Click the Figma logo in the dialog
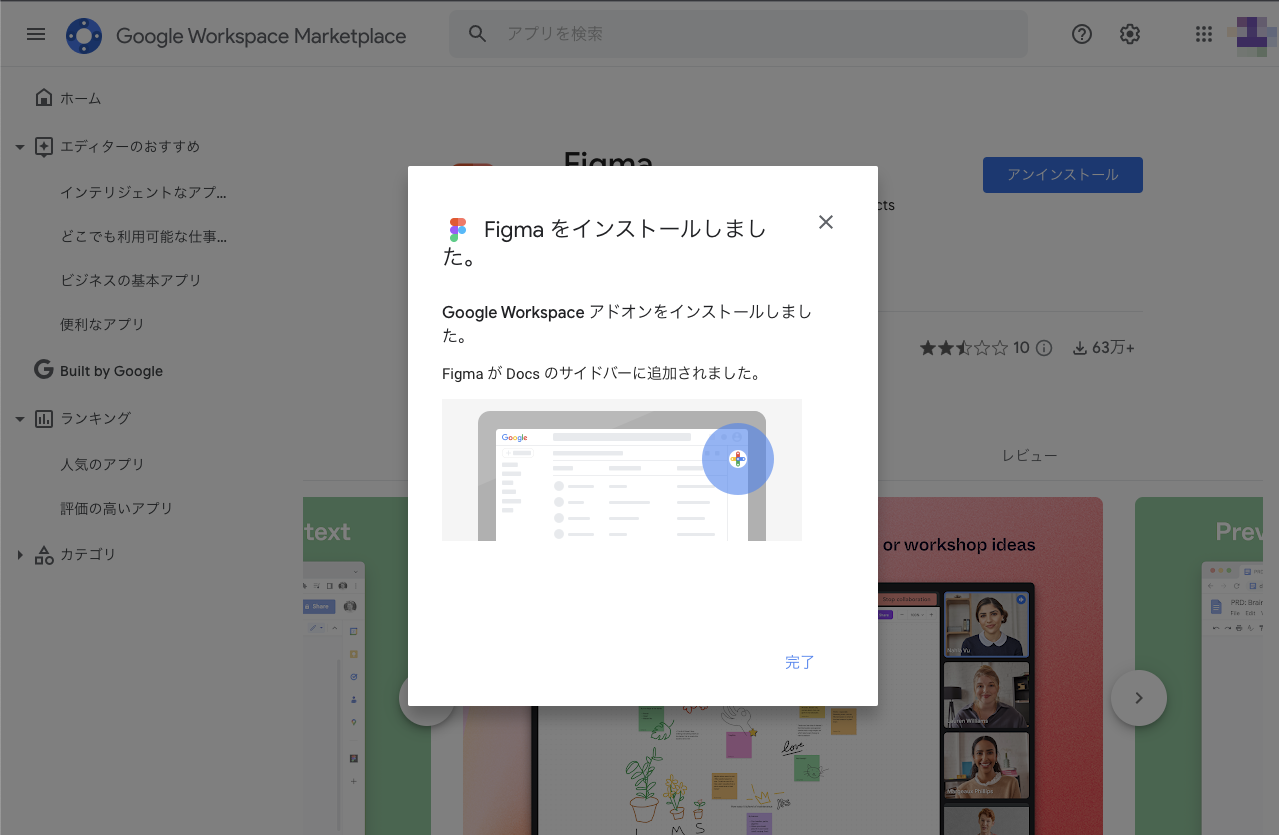This screenshot has width=1279, height=835. click(457, 229)
